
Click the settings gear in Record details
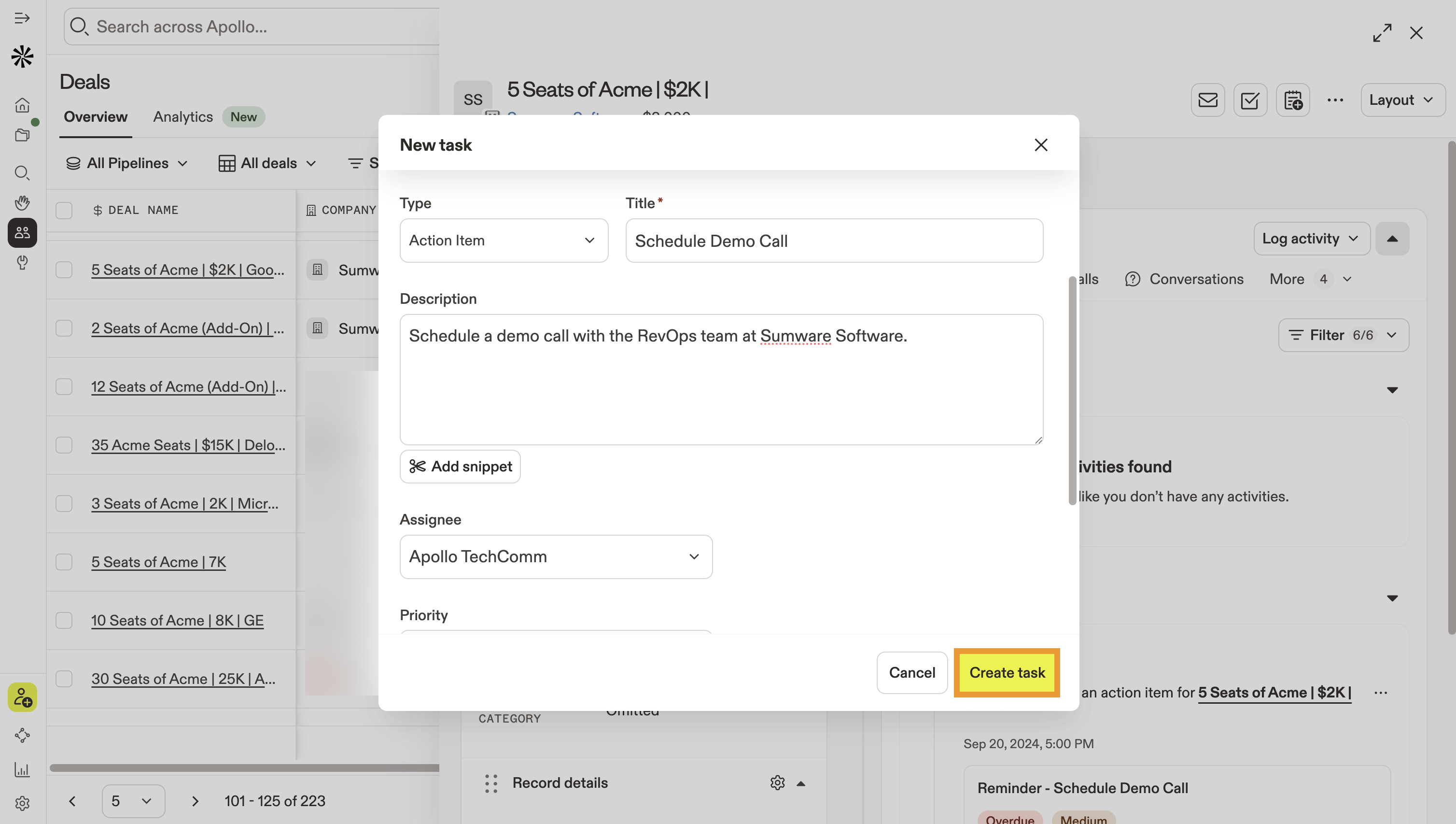coord(777,782)
